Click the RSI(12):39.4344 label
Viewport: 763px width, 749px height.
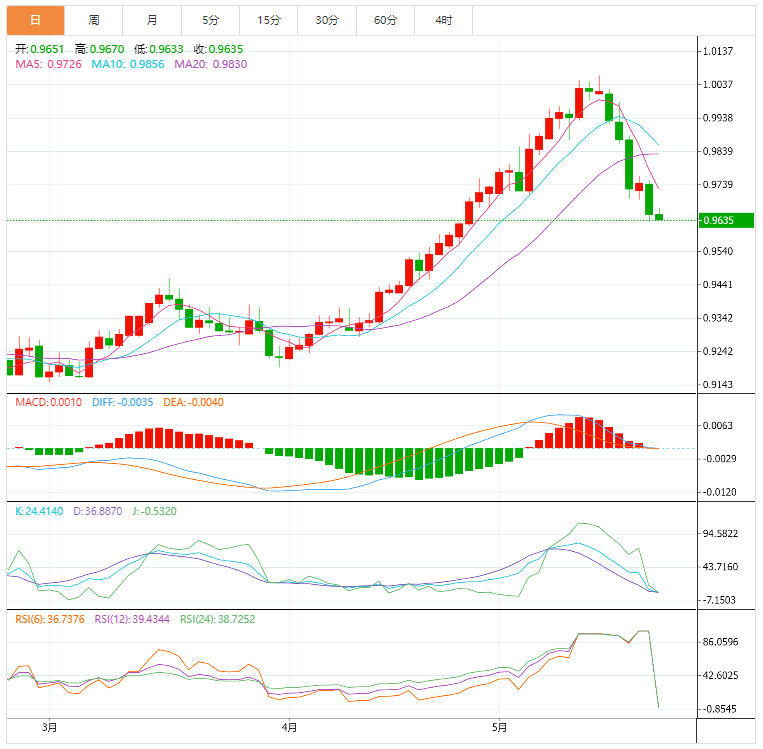(132, 620)
